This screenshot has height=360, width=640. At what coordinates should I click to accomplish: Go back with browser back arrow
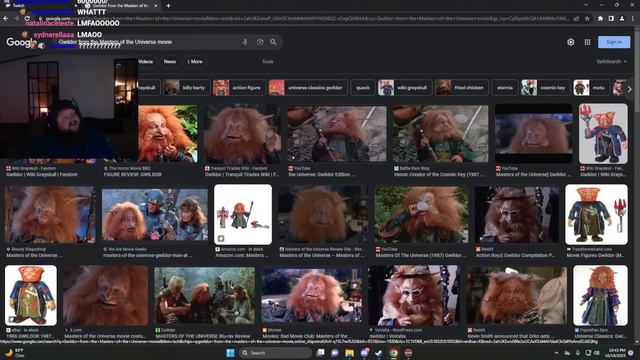pos(6,18)
